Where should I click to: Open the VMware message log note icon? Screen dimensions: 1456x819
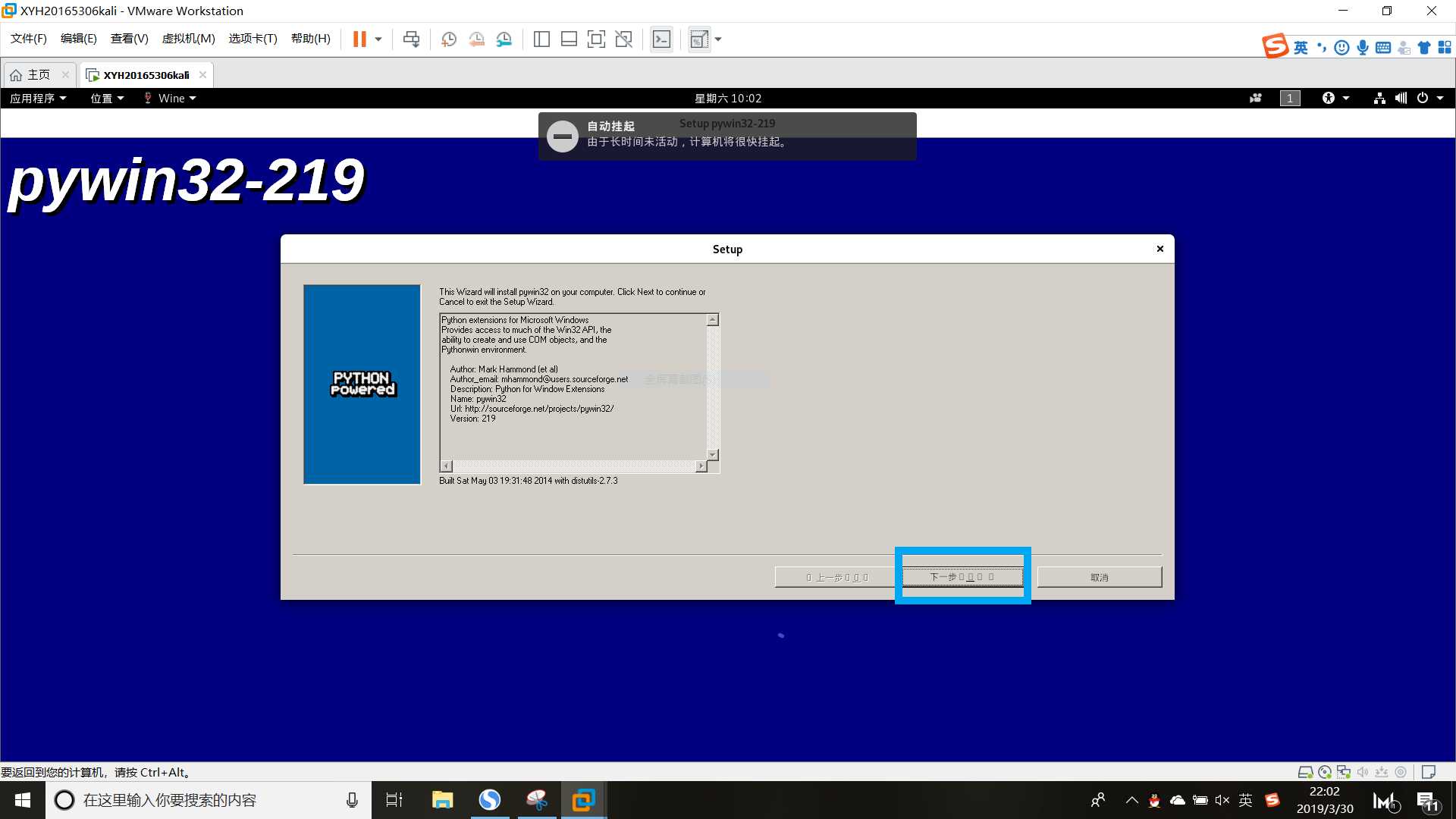pos(1429,772)
